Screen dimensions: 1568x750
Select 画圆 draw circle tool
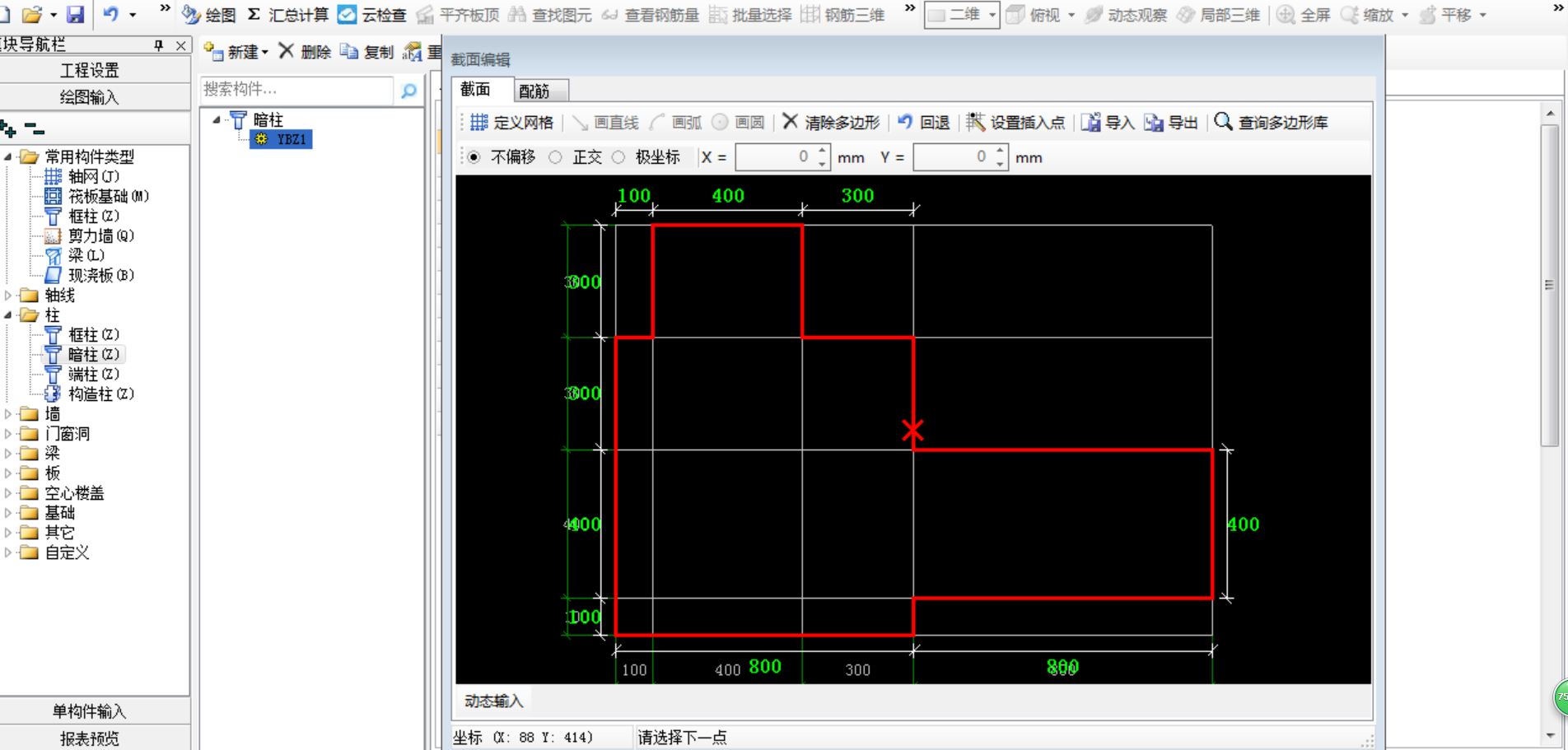coord(739,123)
